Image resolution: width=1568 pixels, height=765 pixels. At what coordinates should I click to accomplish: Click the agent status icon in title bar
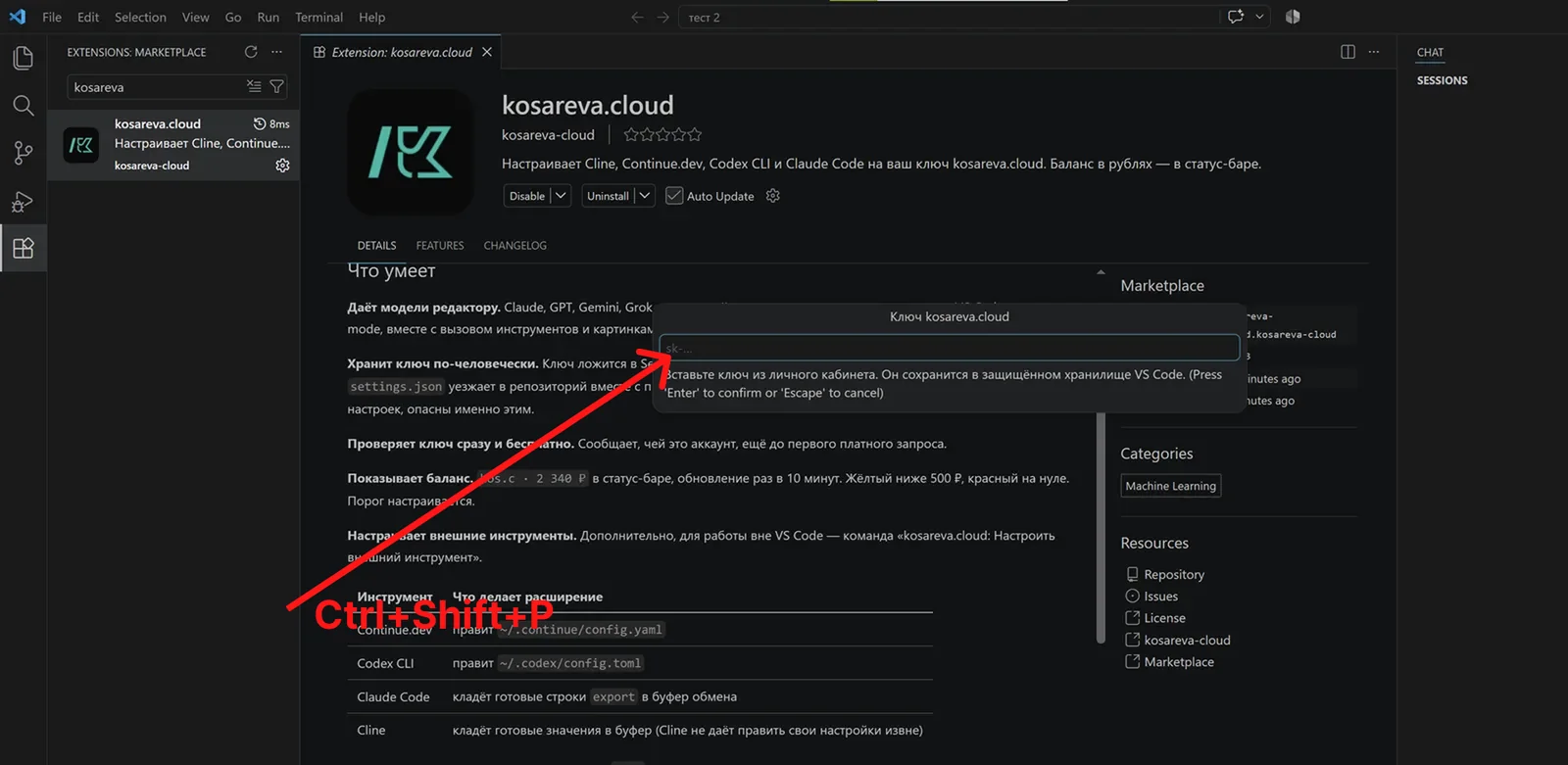point(1293,17)
